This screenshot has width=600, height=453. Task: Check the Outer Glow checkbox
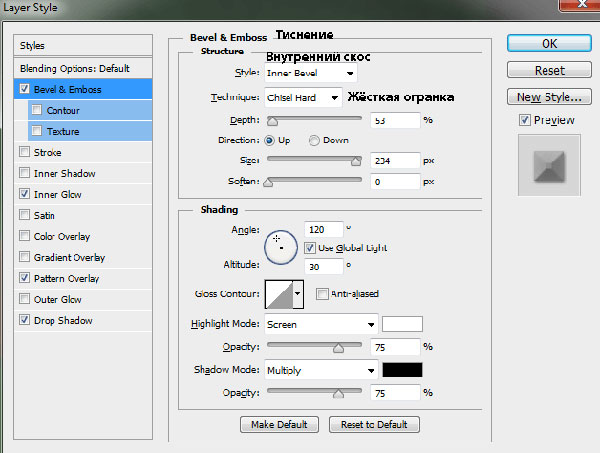tap(24, 299)
